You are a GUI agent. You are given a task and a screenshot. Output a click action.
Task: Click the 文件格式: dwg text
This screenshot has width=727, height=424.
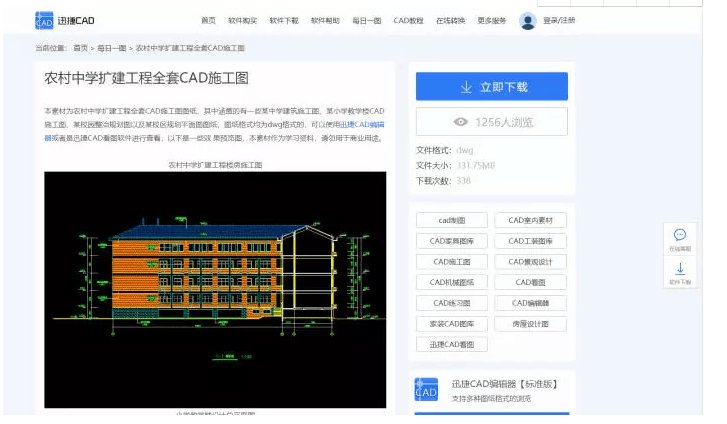[x=445, y=150]
